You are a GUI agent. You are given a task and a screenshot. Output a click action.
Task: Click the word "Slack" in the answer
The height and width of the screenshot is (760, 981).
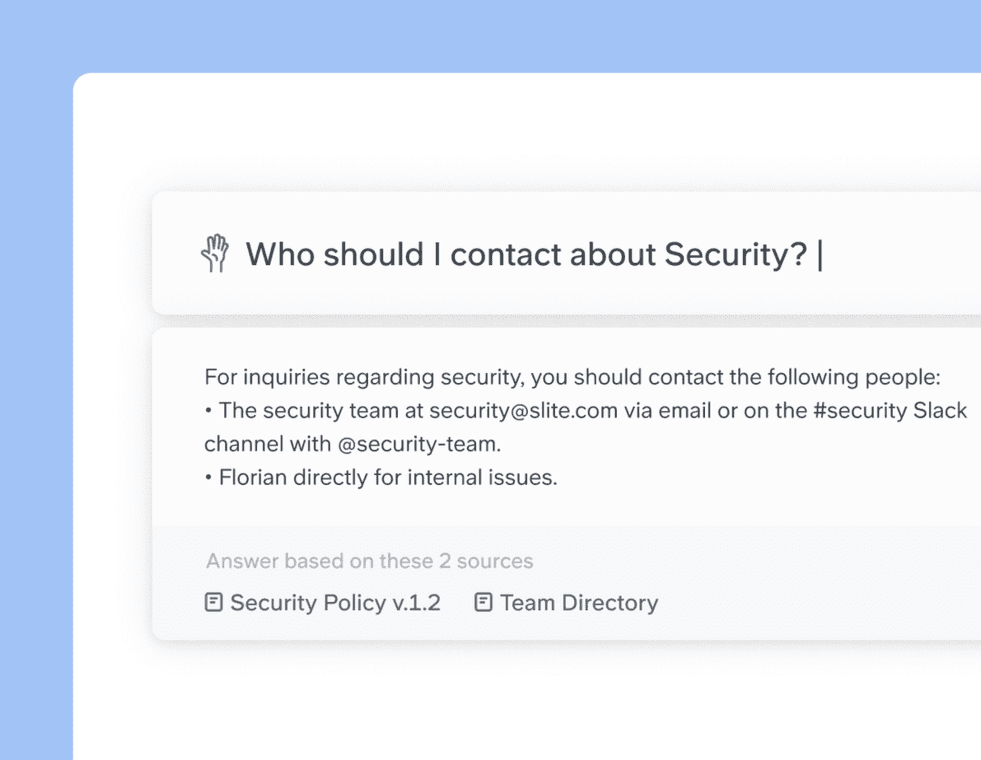(x=940, y=411)
